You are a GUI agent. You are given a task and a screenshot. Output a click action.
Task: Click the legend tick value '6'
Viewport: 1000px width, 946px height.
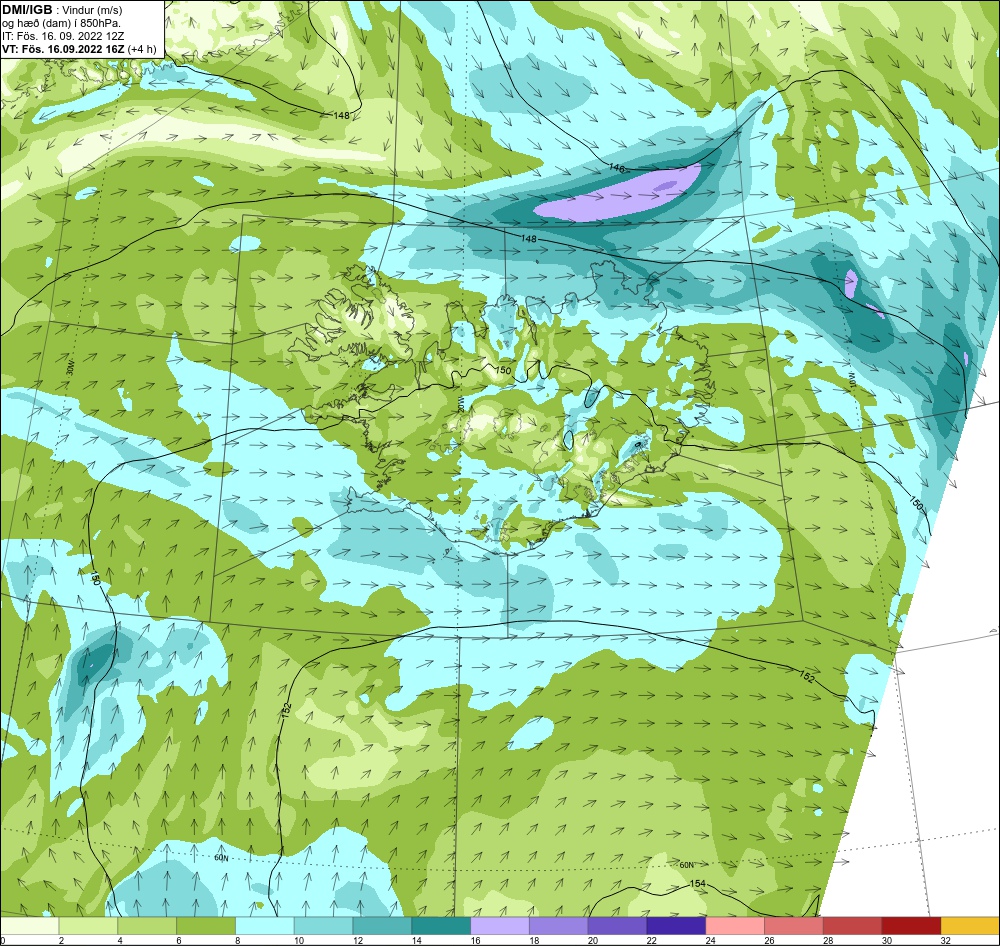point(179,940)
